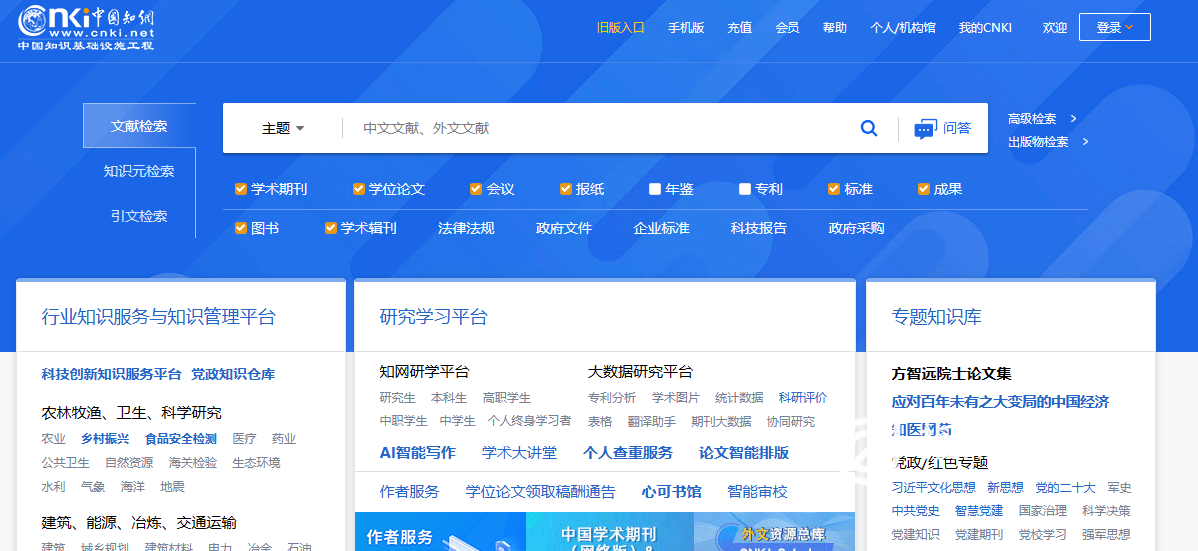Image resolution: width=1198 pixels, height=551 pixels.
Task: Click the 智慧党建 link
Action: click(x=979, y=510)
